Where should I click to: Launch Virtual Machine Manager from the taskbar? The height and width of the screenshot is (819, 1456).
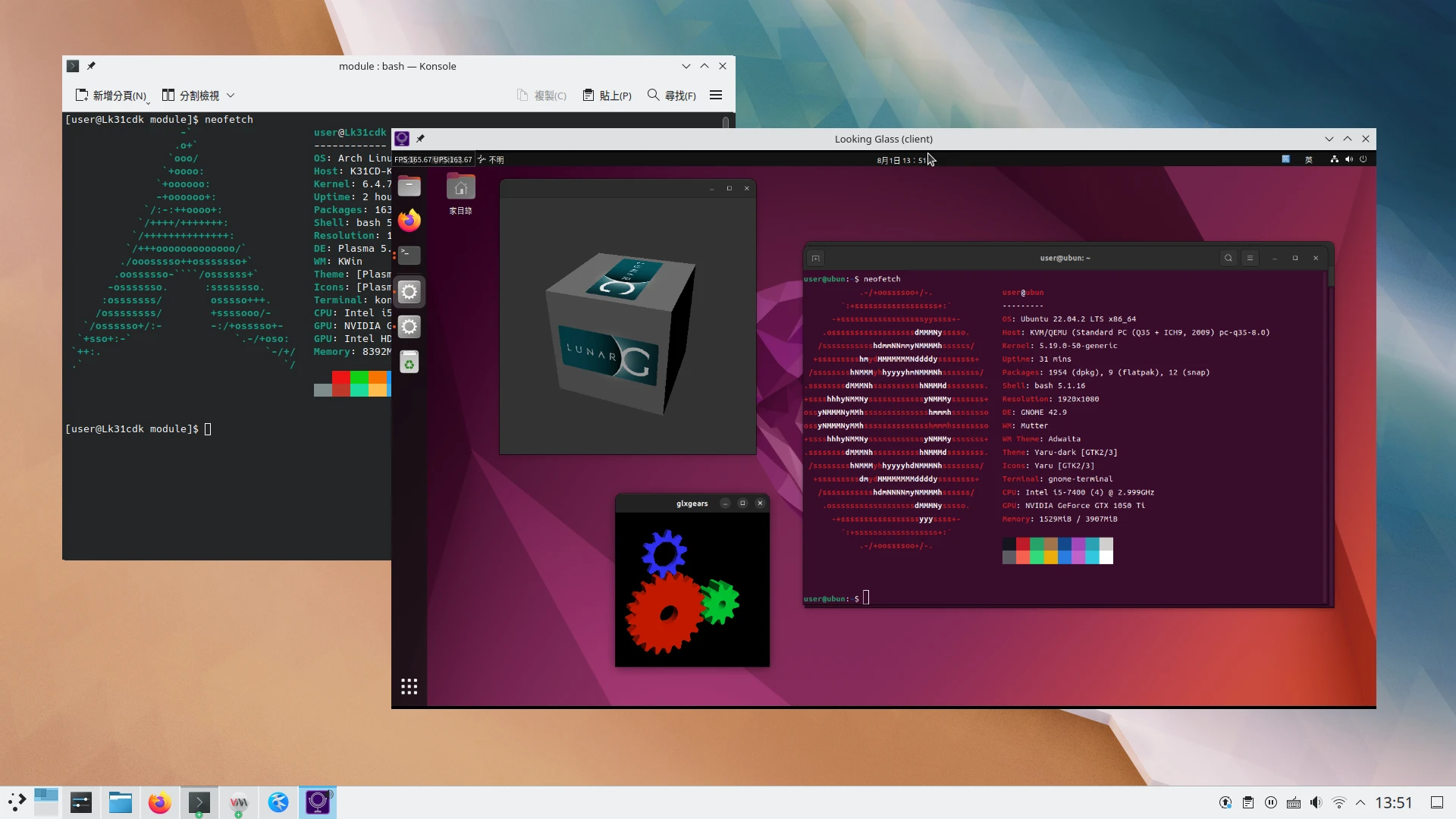[x=239, y=802]
